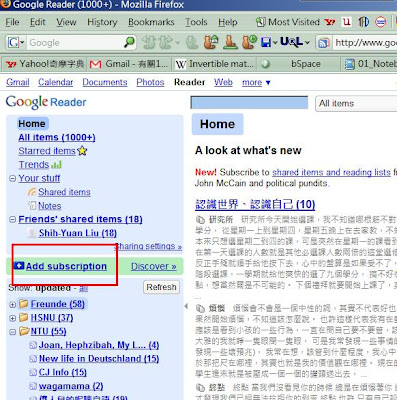Switch to the Yahoo dictionary tab
The image size is (397, 400).
45,64
